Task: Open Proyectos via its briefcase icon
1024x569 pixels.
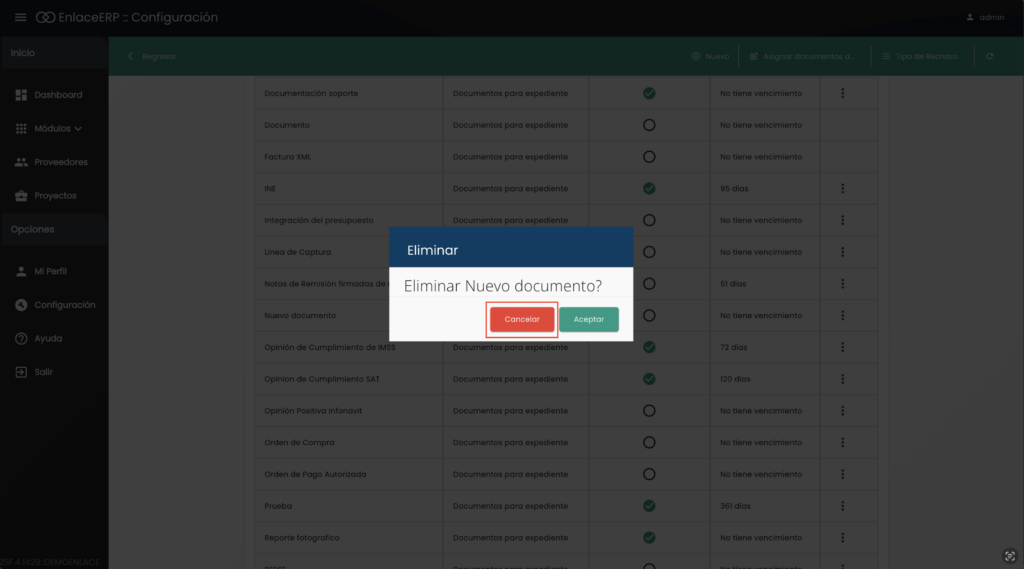Action: 21,196
